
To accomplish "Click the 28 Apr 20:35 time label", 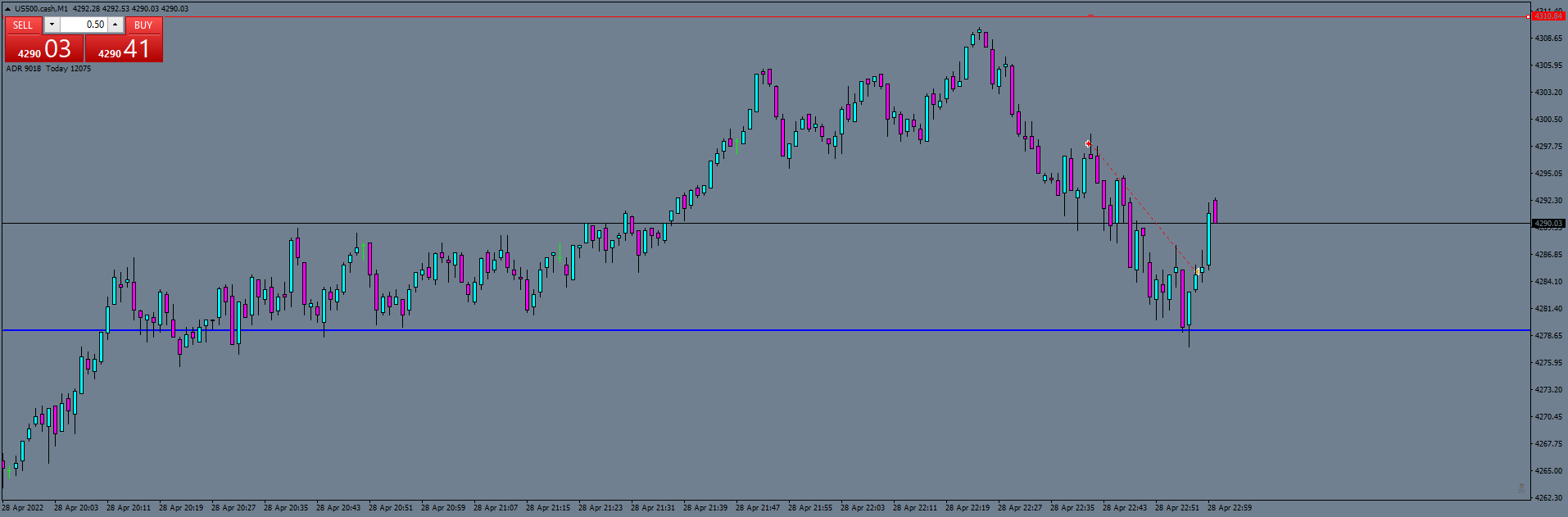I will [x=286, y=508].
